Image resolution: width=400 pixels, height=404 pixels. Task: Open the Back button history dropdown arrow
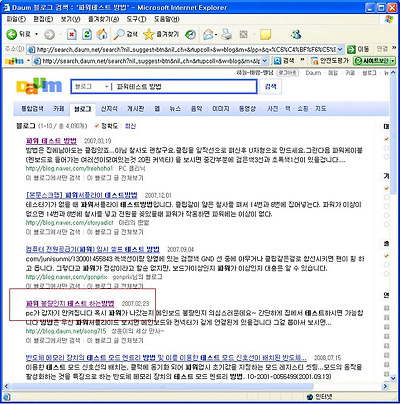(x=36, y=34)
